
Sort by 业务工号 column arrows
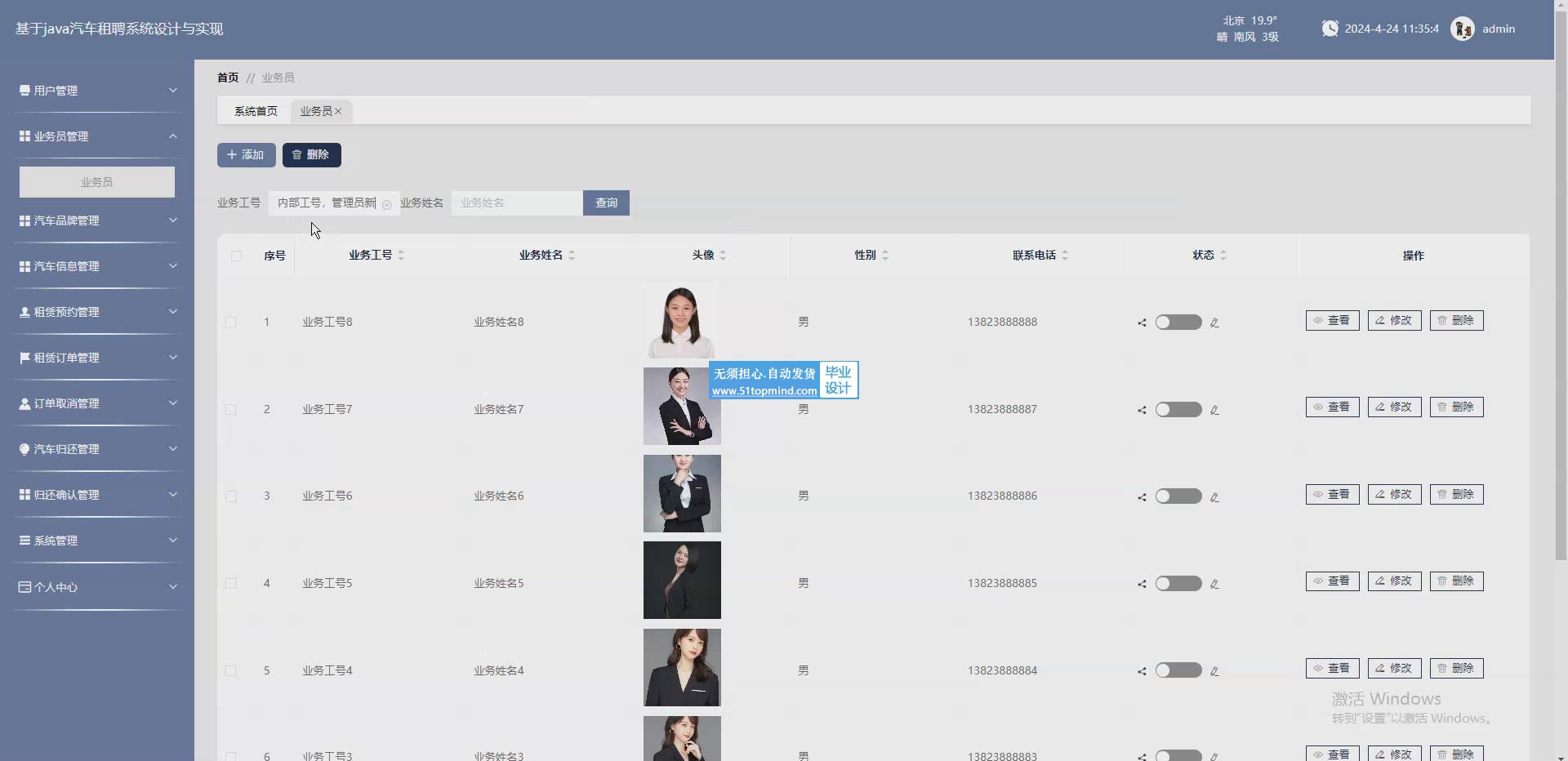coord(401,256)
